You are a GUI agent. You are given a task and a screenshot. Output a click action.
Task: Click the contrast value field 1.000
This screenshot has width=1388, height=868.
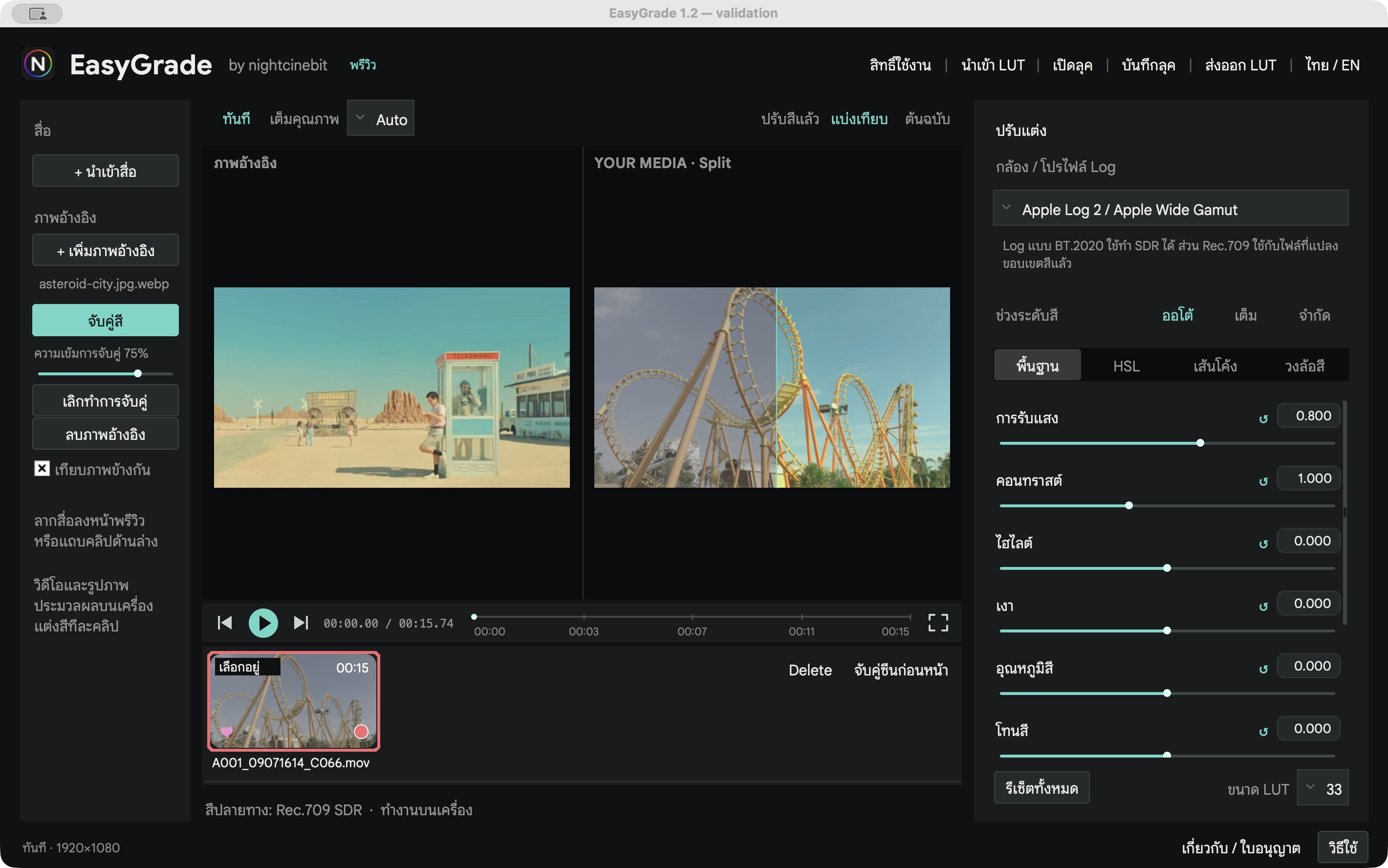pos(1308,478)
